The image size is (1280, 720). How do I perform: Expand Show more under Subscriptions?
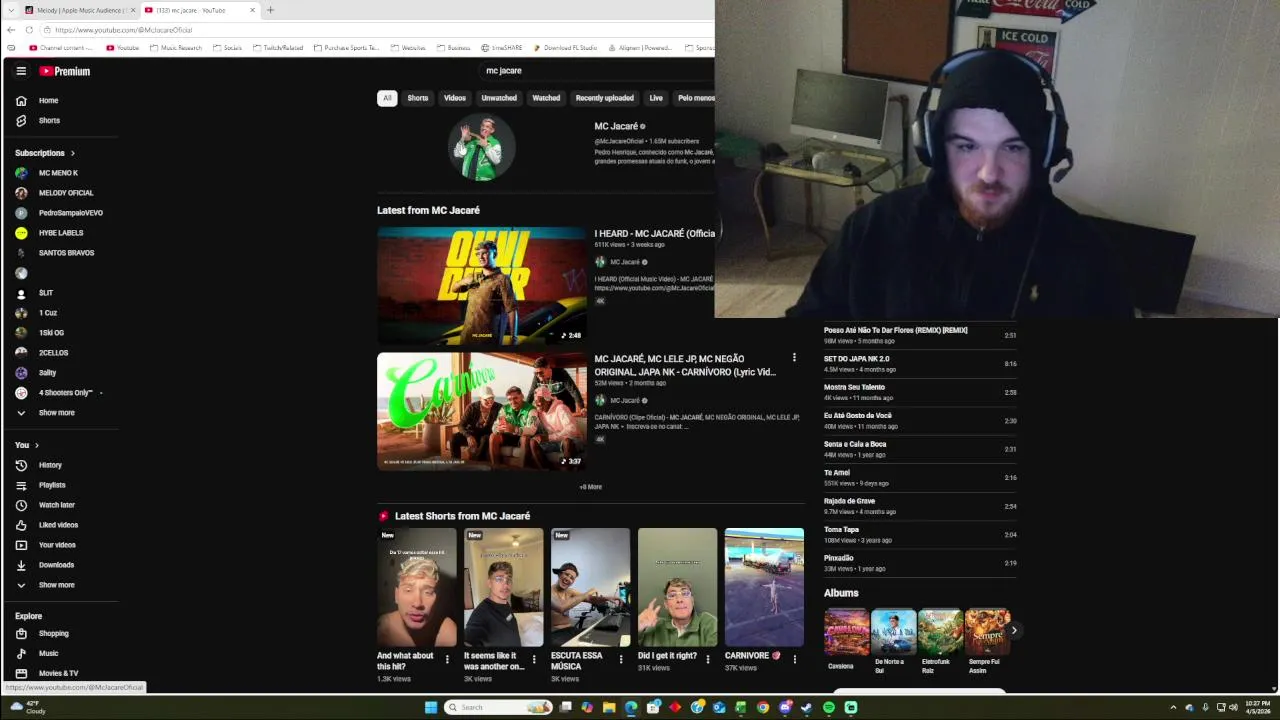coord(56,413)
